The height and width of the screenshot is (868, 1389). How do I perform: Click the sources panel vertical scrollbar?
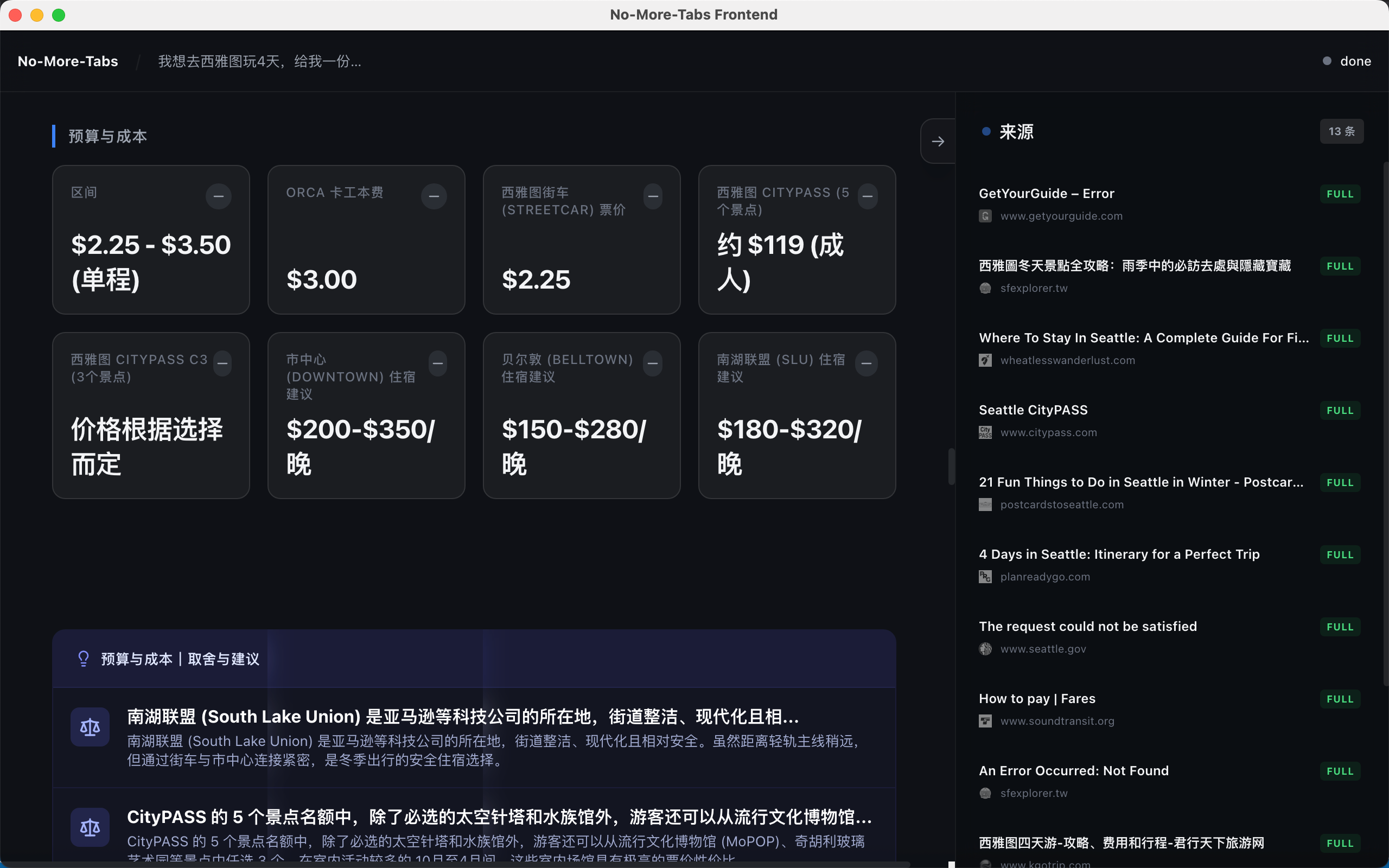click(1385, 425)
